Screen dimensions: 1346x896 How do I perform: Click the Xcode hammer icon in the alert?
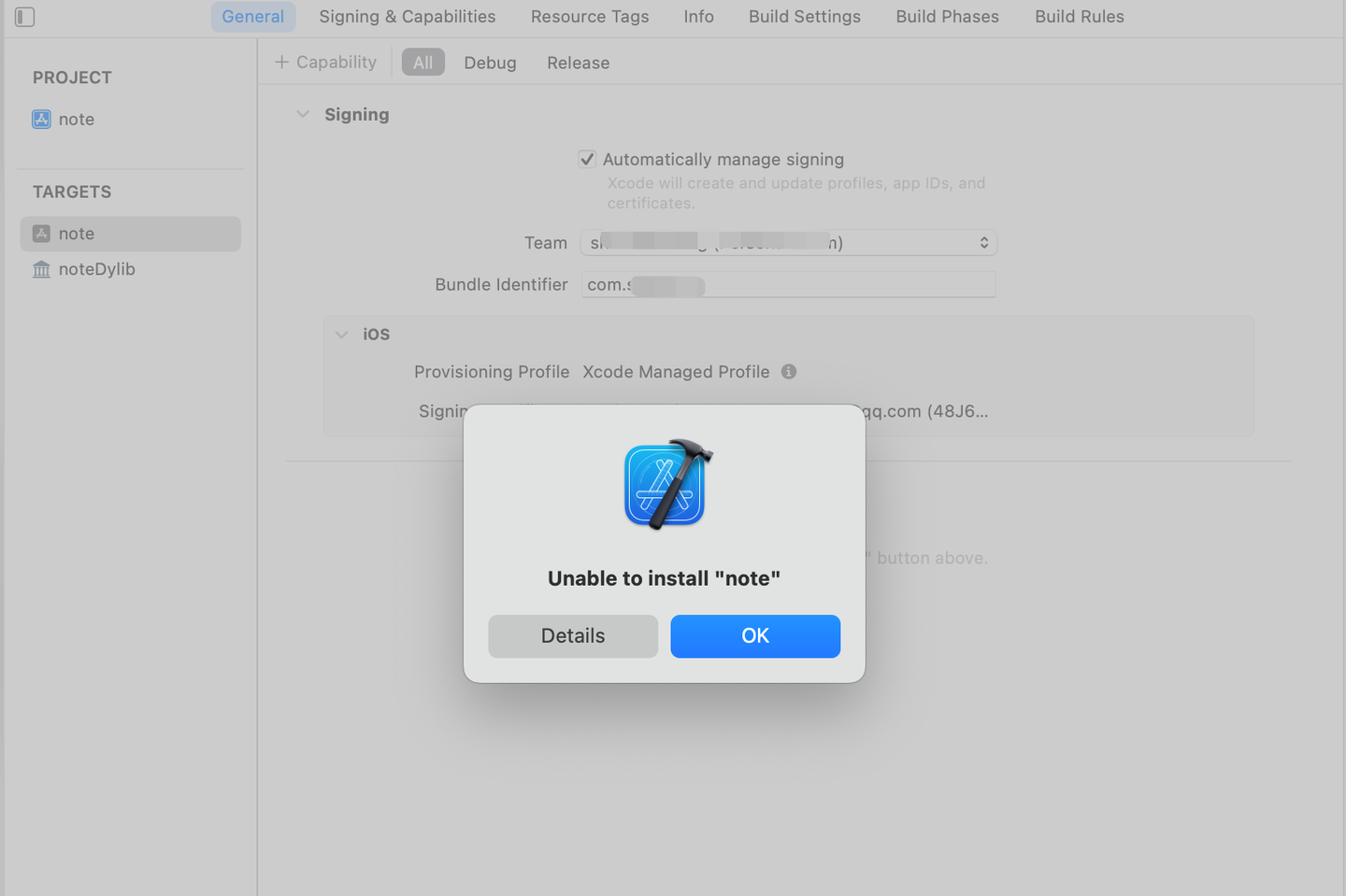tap(665, 484)
